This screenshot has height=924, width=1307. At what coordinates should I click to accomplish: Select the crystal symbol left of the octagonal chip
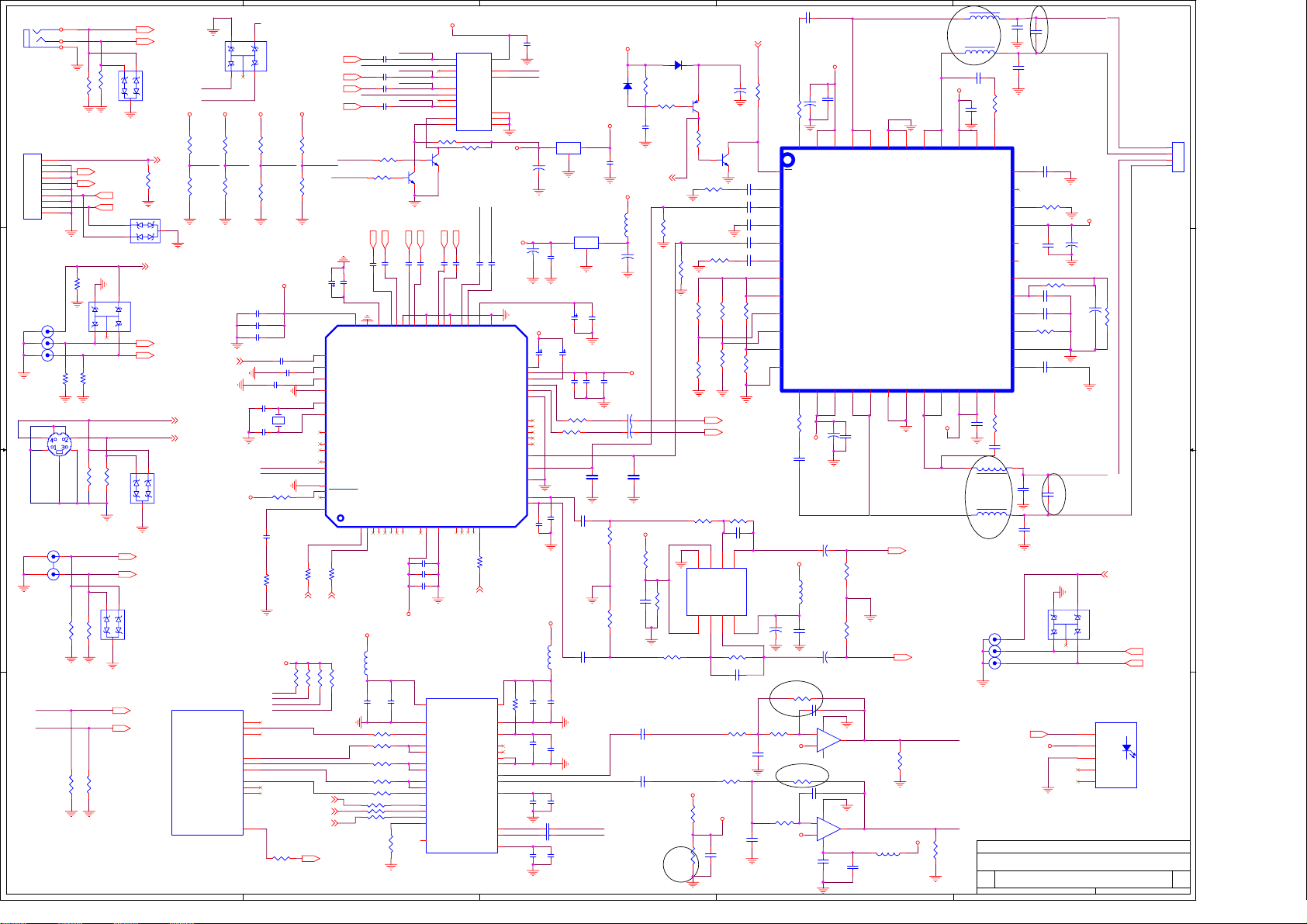coord(278,420)
